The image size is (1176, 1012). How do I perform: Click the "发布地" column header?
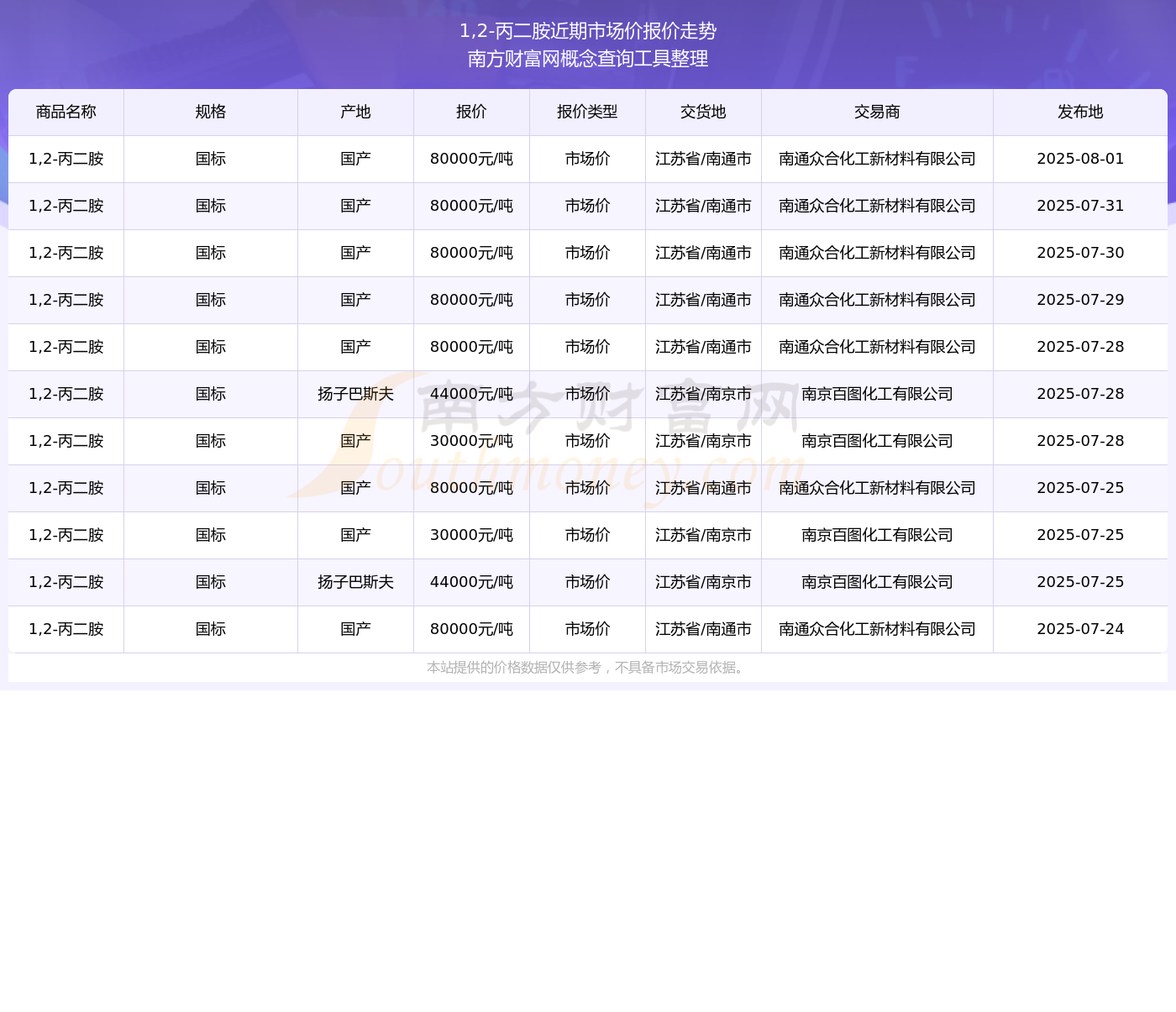pyautogui.click(x=1081, y=112)
